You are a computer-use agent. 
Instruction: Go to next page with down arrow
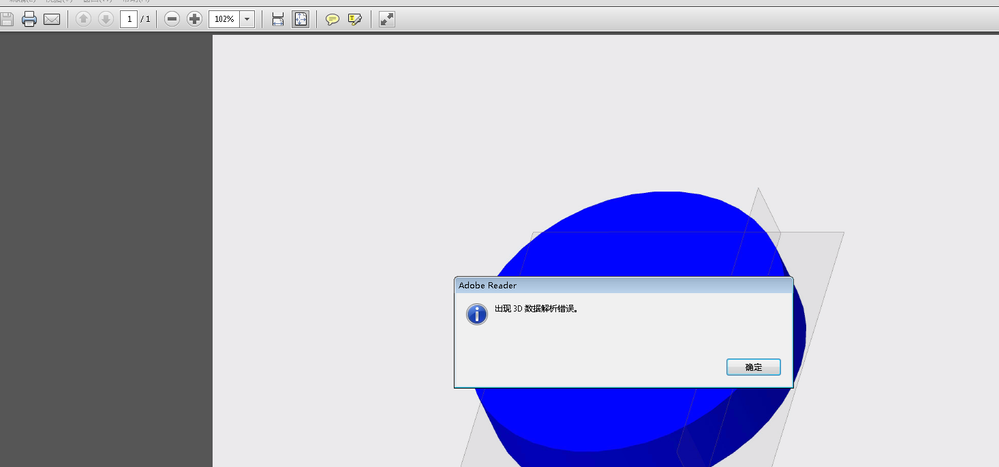pos(106,19)
